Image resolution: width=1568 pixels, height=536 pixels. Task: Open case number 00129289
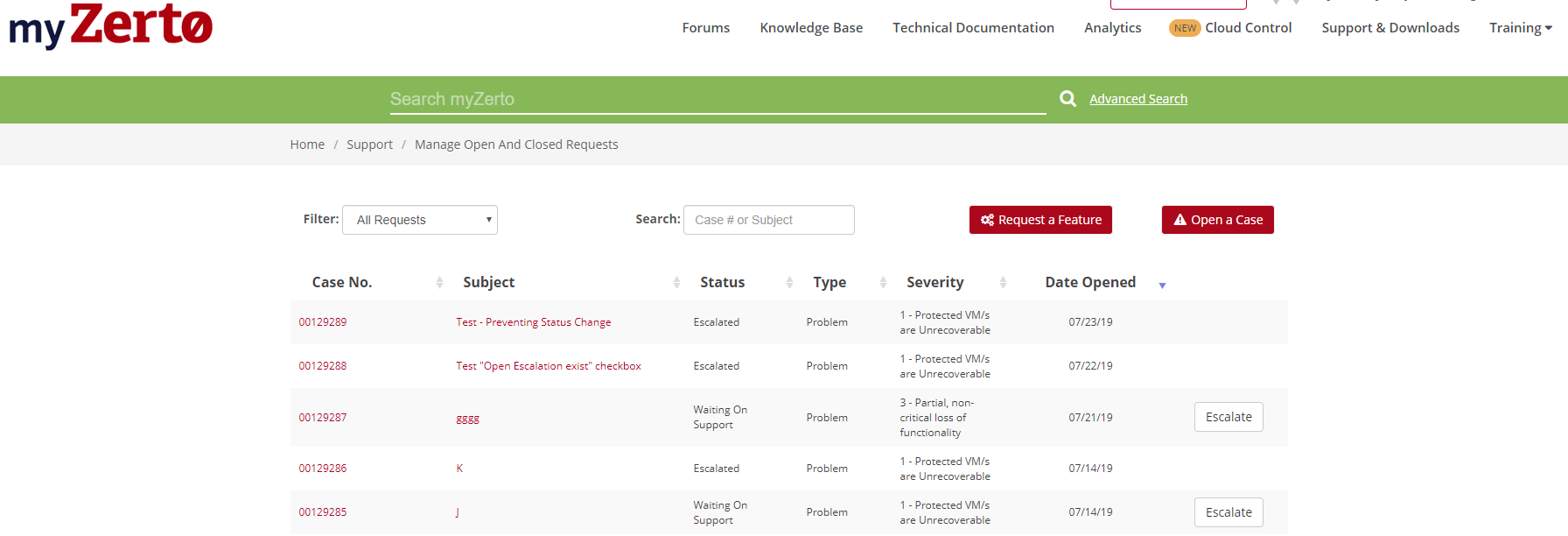[x=323, y=322]
